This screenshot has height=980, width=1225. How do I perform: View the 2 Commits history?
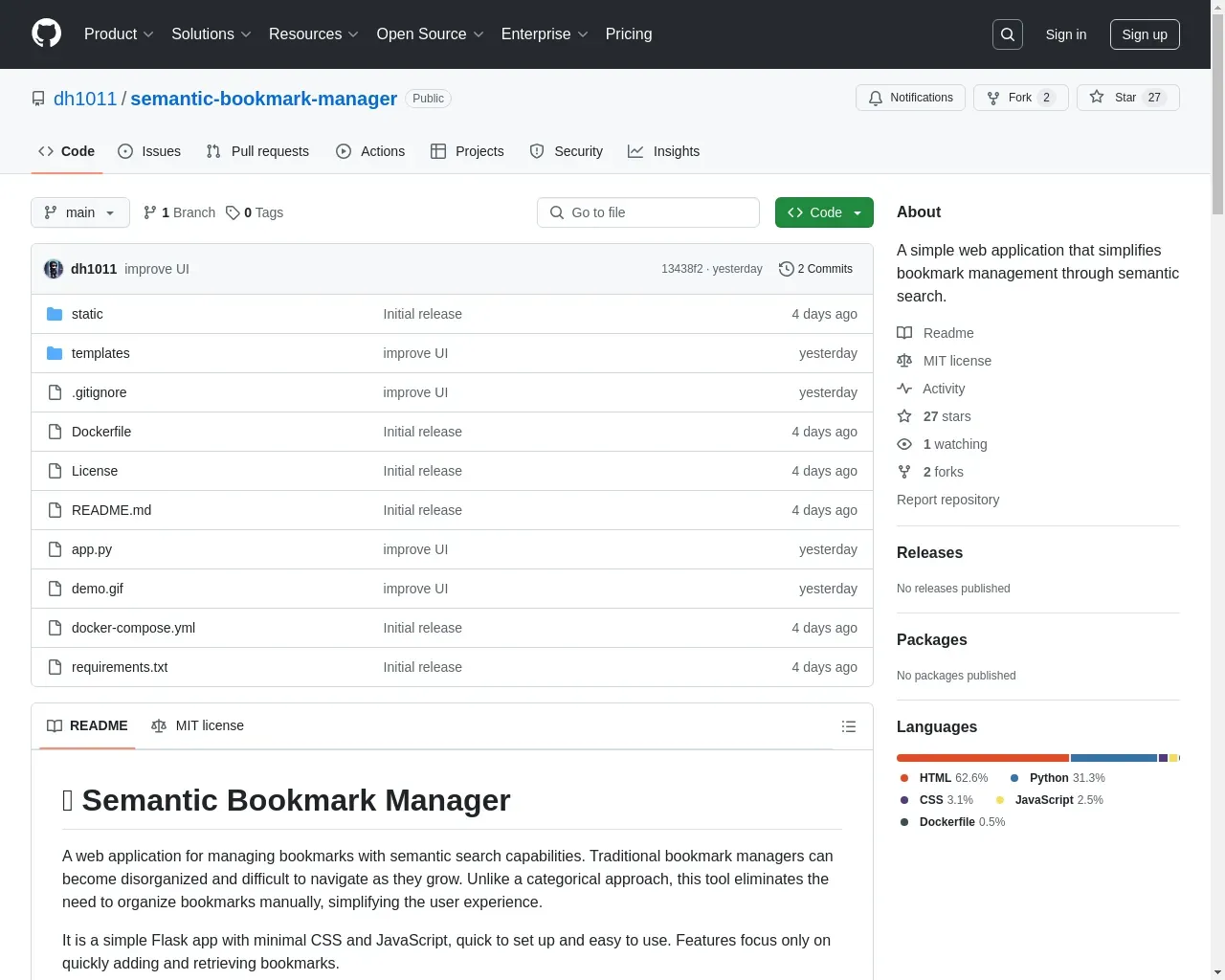[x=815, y=269]
